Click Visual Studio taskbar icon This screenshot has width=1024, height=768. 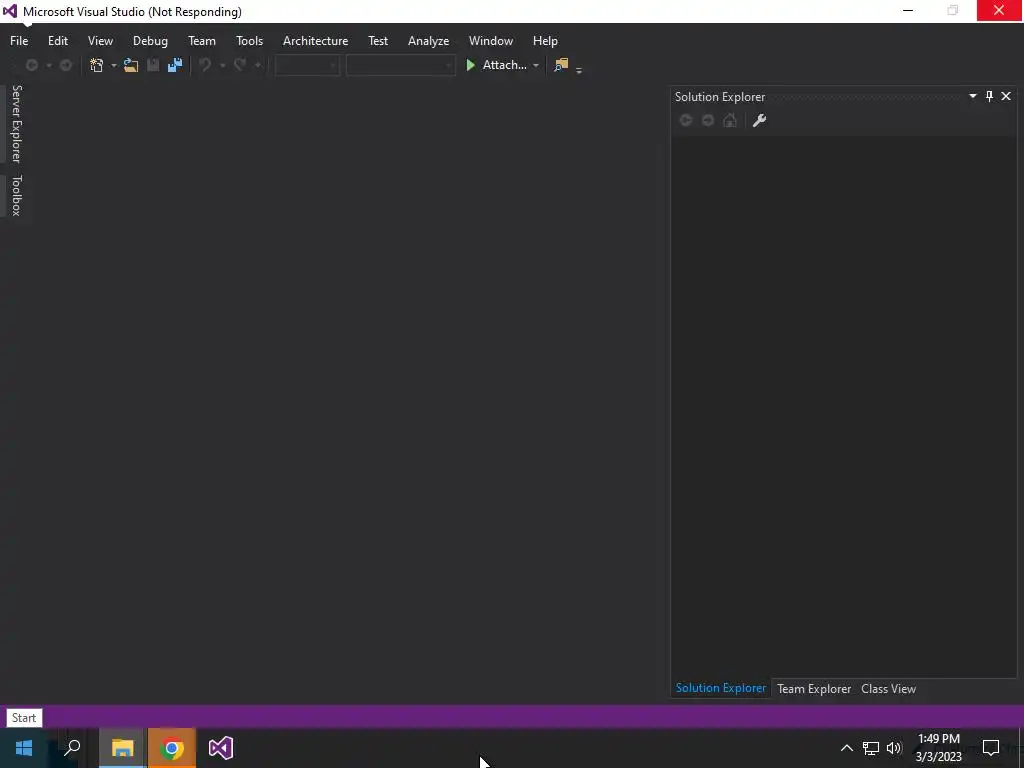[221, 748]
